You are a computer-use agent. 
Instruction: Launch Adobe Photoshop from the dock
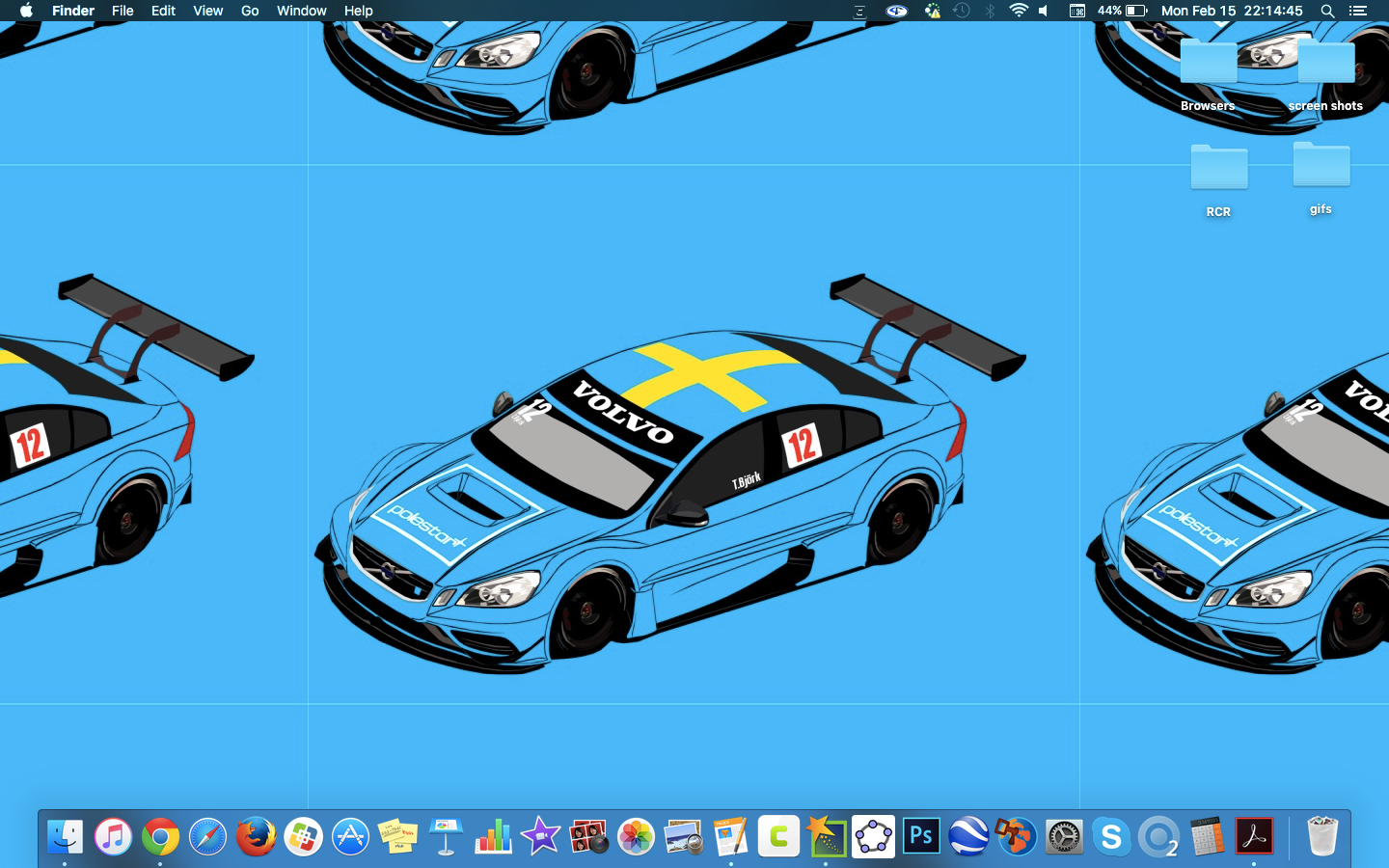tap(921, 836)
